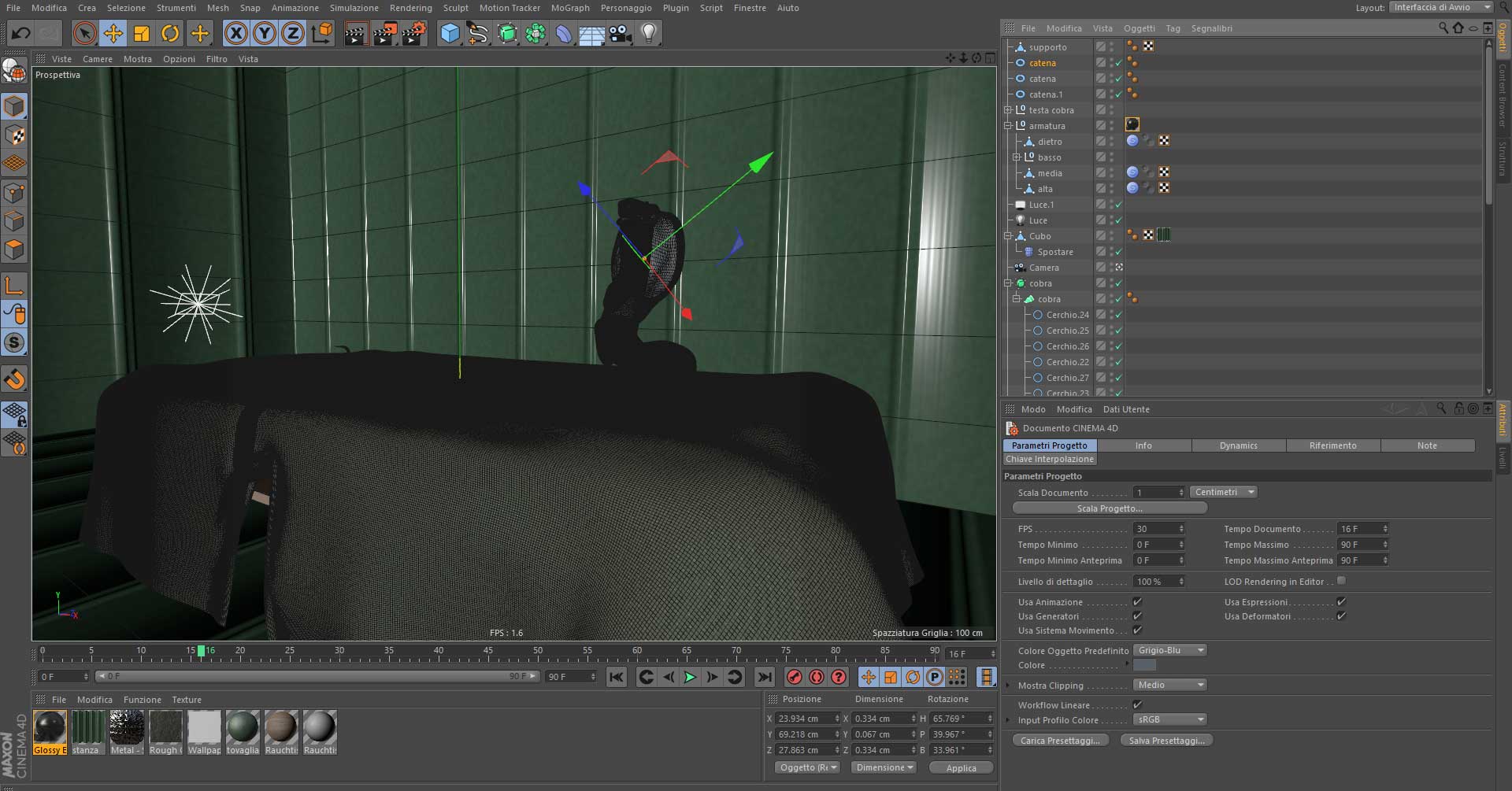Open Colore Oggetto Predefinito Grigio-Blu dropdown
The image size is (1512, 791).
[1169, 650]
